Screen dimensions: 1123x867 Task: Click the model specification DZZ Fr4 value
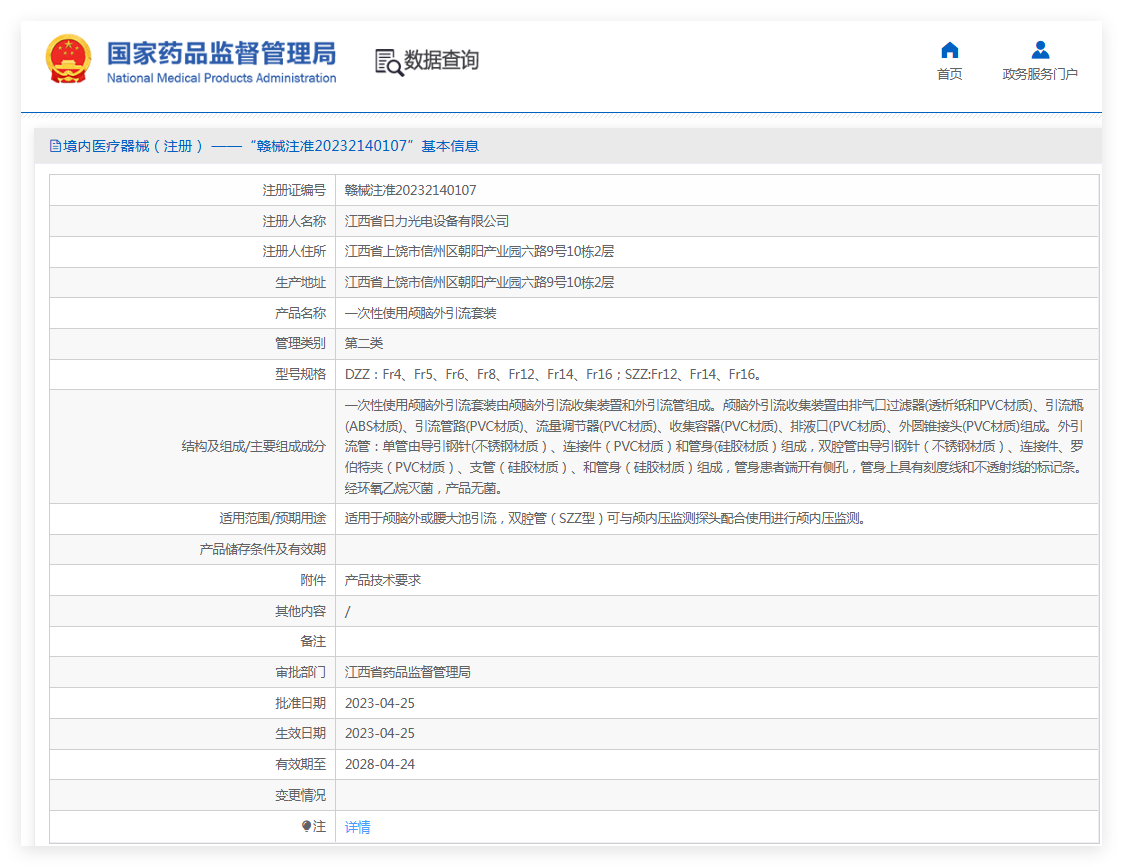pos(553,374)
